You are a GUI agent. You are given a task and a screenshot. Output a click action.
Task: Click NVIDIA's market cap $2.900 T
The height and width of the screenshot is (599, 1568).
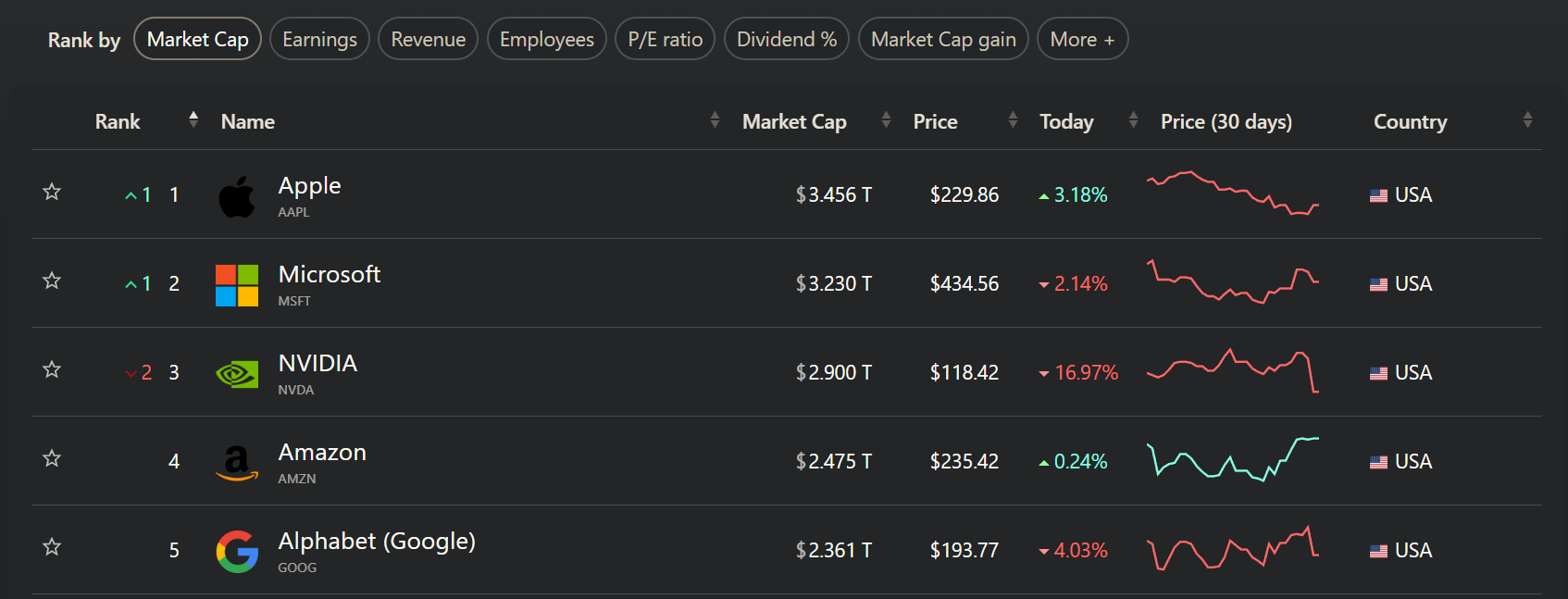834,373
